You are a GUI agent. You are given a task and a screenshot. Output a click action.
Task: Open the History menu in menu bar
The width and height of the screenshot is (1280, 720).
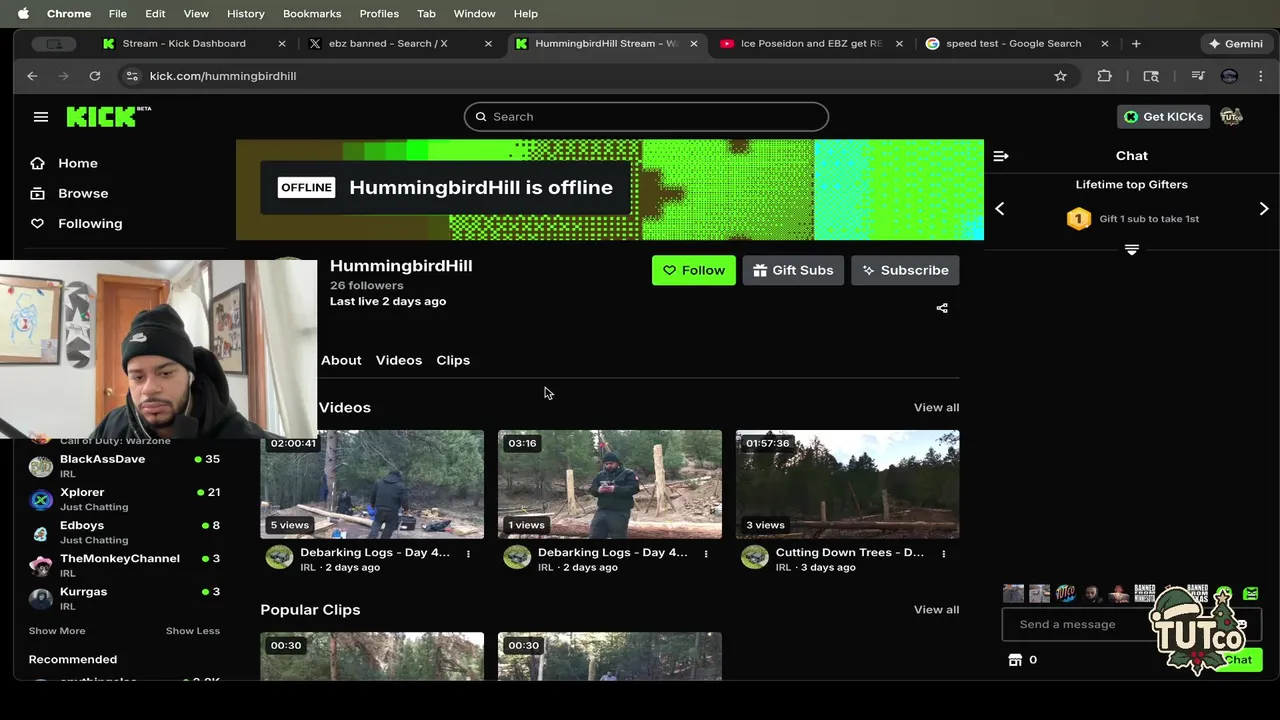[245, 14]
